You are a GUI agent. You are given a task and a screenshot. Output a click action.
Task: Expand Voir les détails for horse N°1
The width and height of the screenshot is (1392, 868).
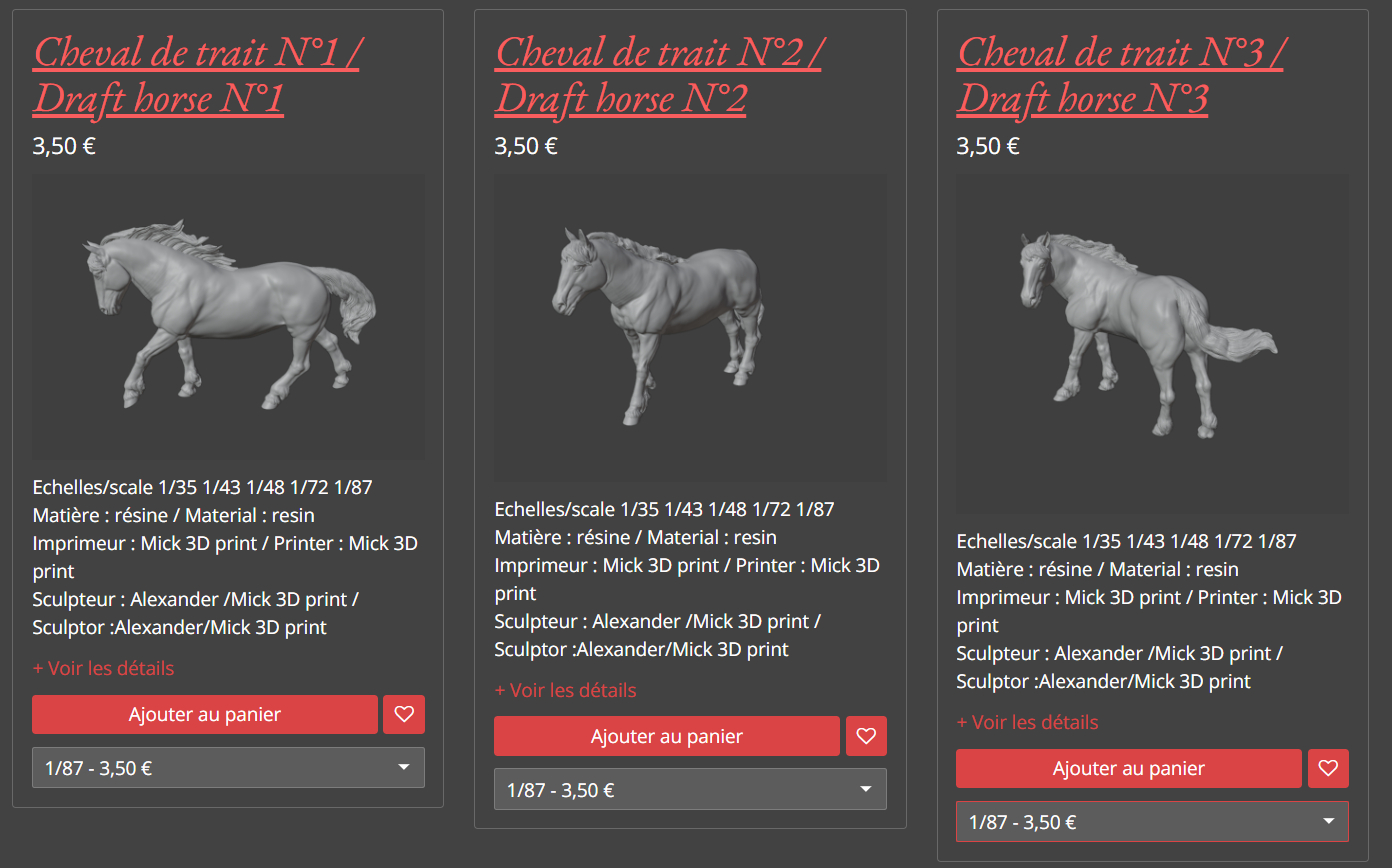click(103, 668)
